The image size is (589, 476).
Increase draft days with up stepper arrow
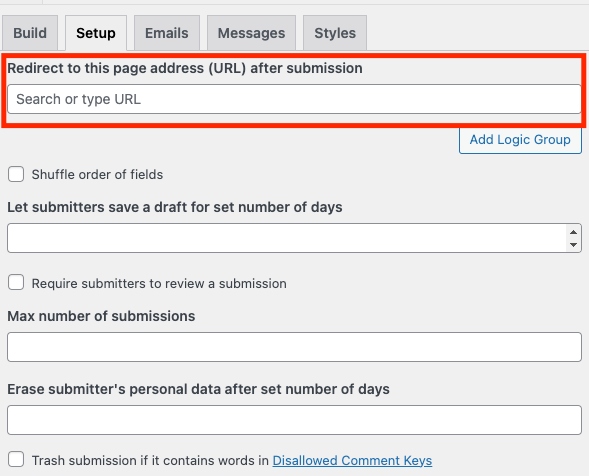click(x=573, y=232)
